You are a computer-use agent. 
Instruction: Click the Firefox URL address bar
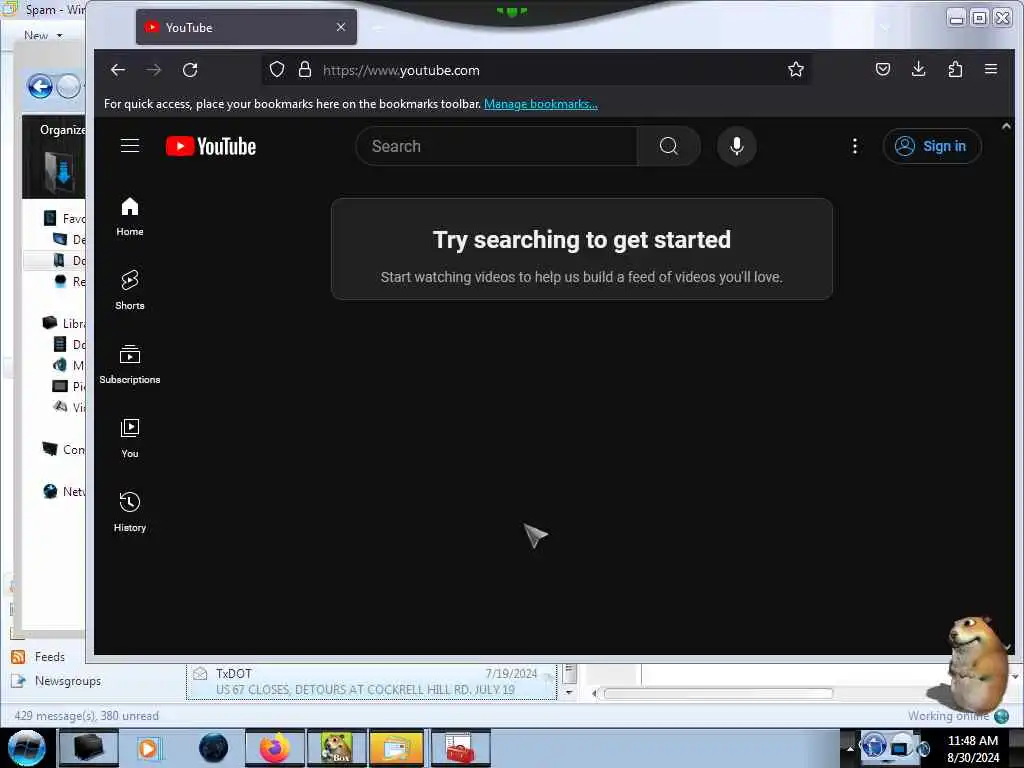(536, 70)
